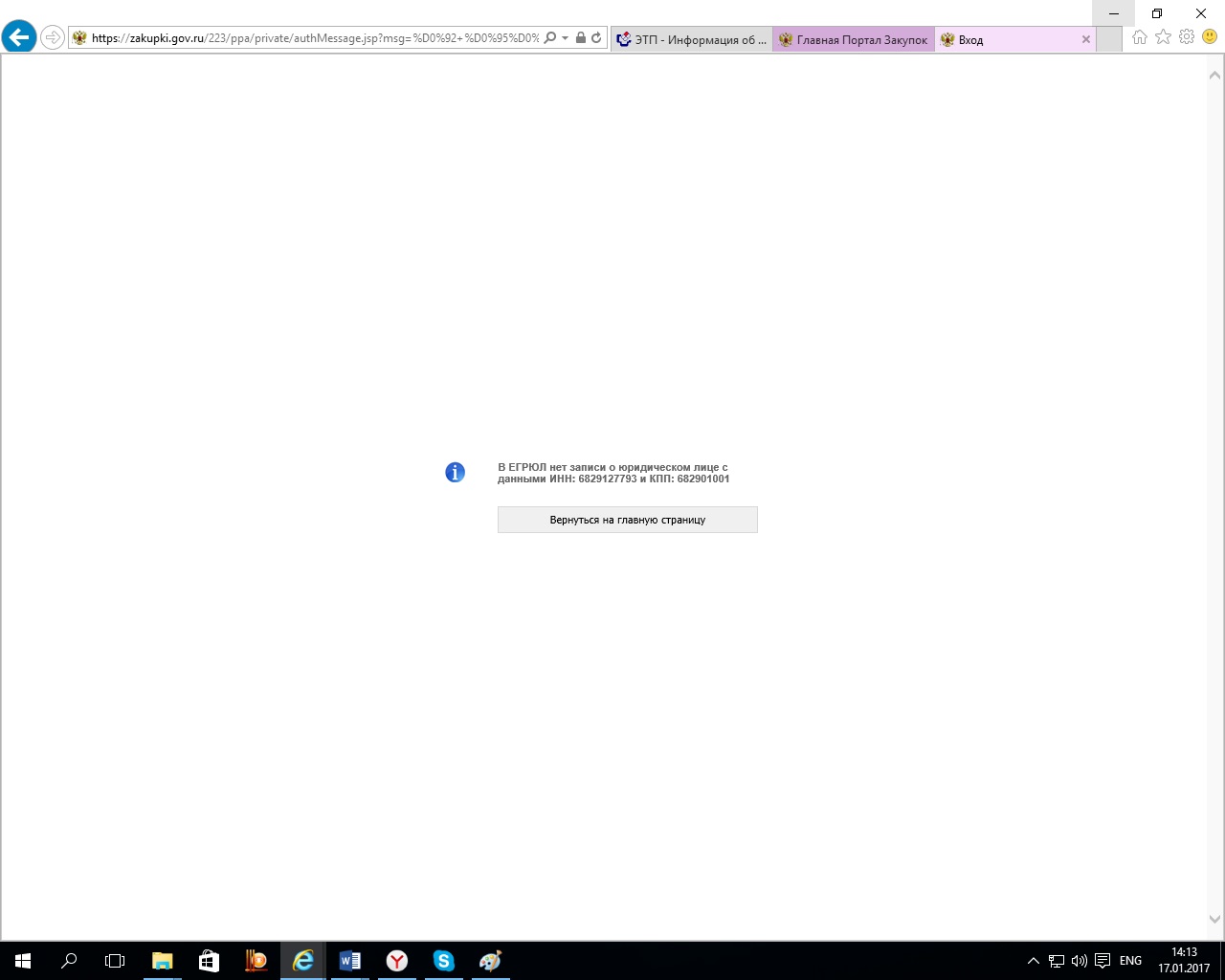Click the address bar search magnifier icon
The image size is (1225, 980).
tap(550, 38)
